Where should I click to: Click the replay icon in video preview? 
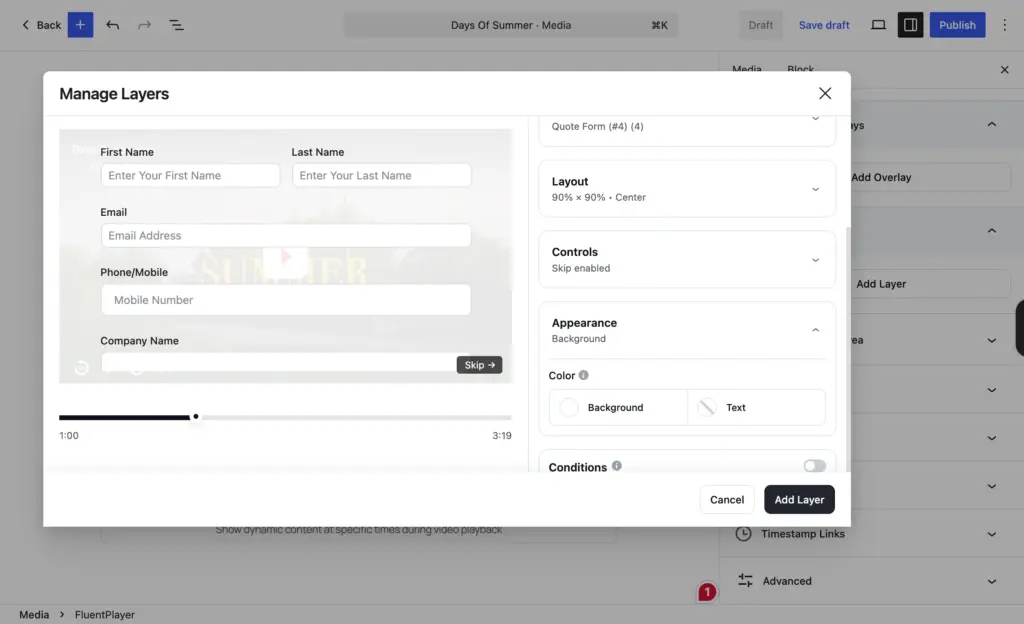pyautogui.click(x=81, y=367)
